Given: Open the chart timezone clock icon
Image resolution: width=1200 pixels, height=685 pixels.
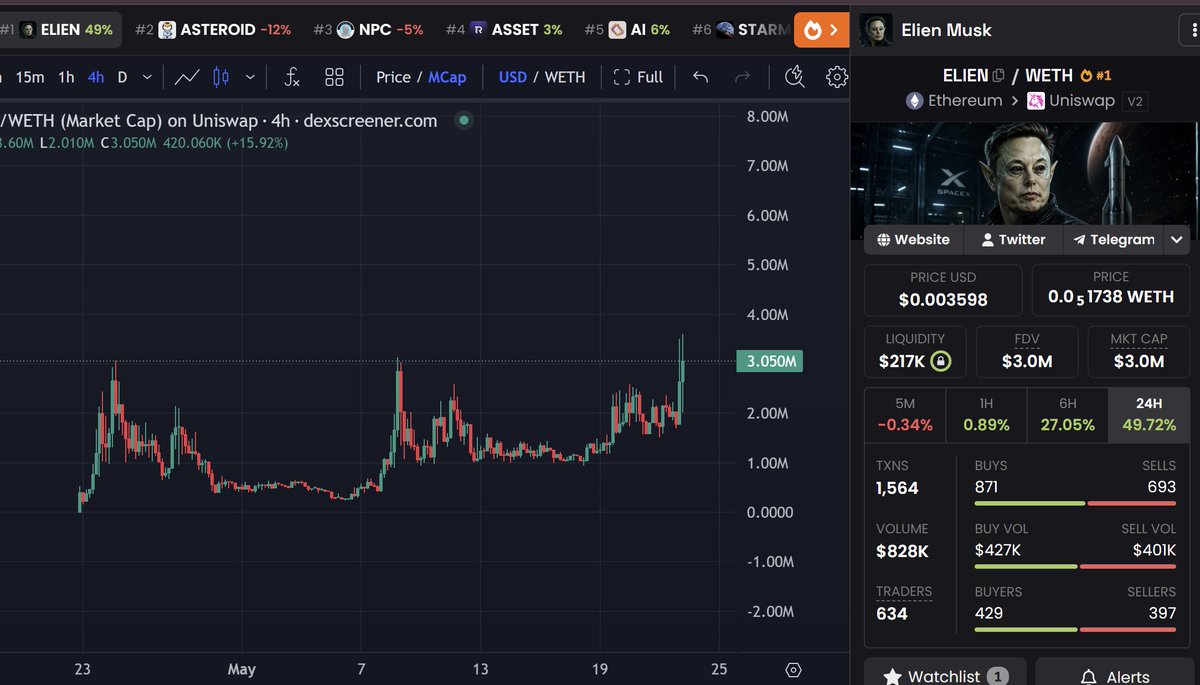Looking at the screenshot, I should tap(794, 77).
